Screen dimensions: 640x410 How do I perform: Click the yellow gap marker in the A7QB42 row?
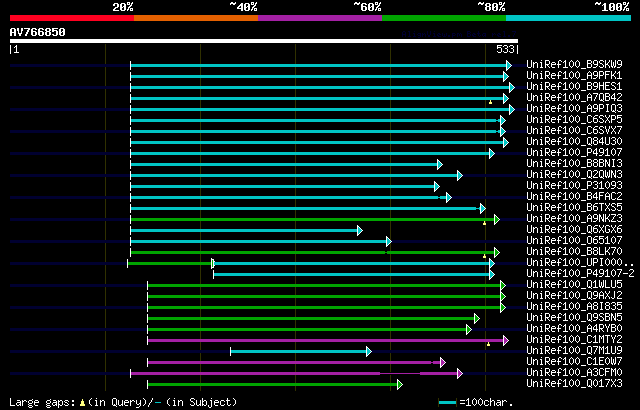pos(490,102)
